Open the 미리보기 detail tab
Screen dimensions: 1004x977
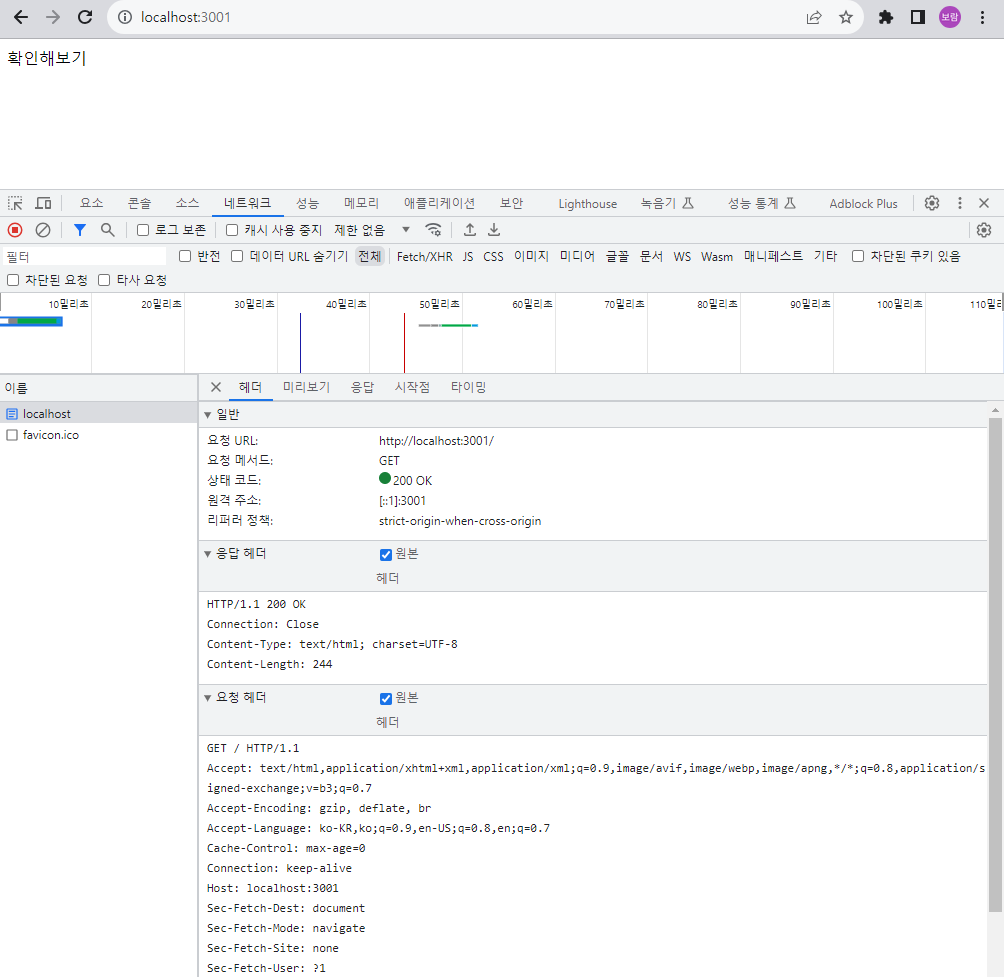306,387
